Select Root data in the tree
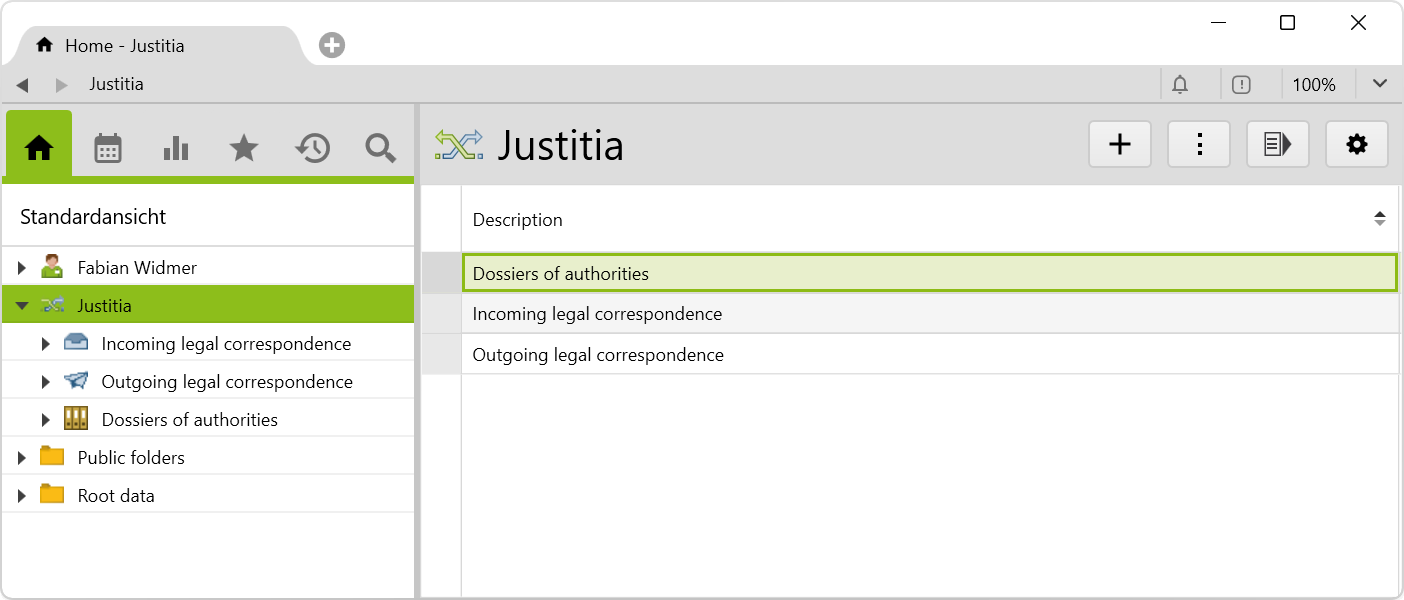 116,496
